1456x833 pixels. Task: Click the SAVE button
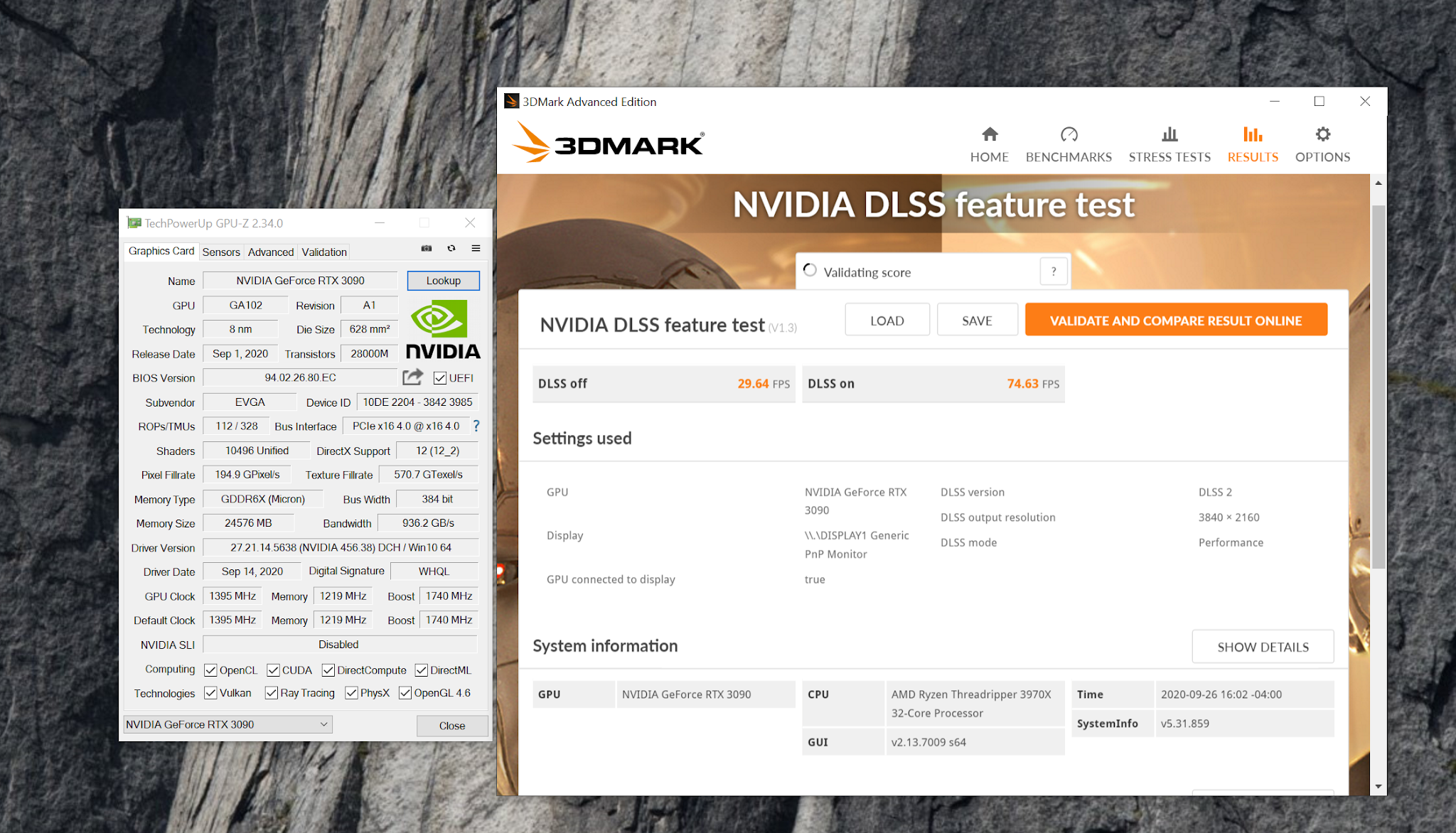978,321
